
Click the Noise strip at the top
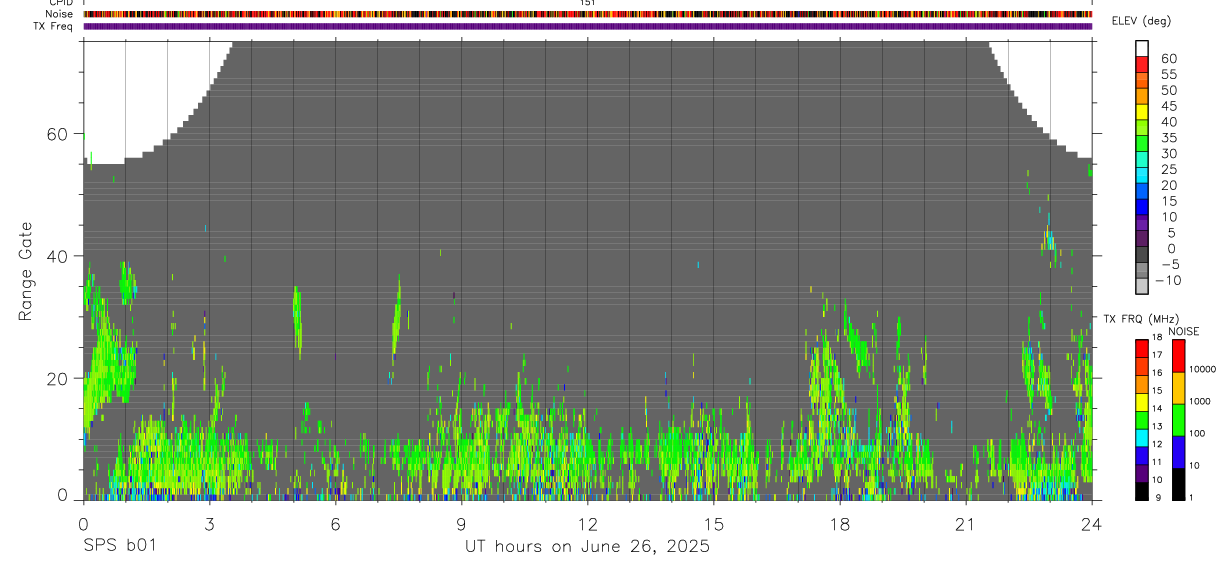click(x=587, y=14)
